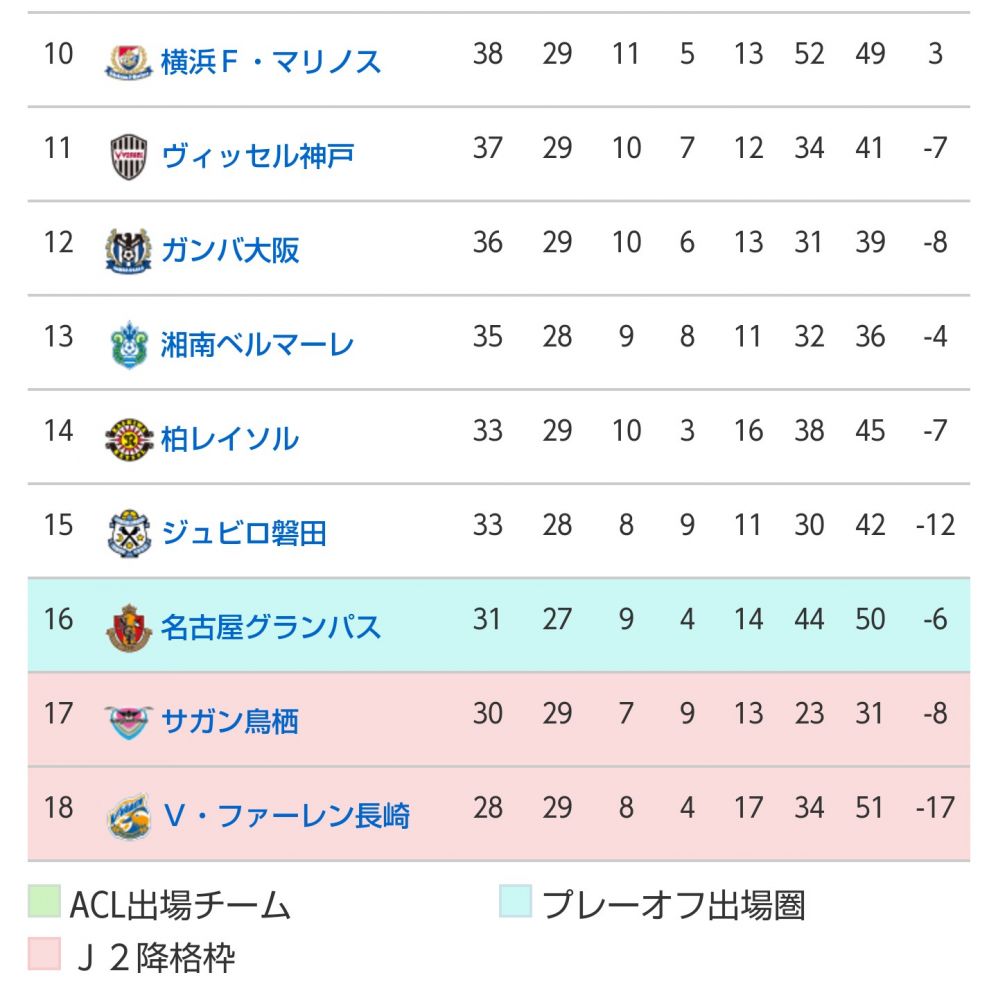Open the 名古屋グランパス team link
Screen dimensions: 998x1000
point(270,628)
